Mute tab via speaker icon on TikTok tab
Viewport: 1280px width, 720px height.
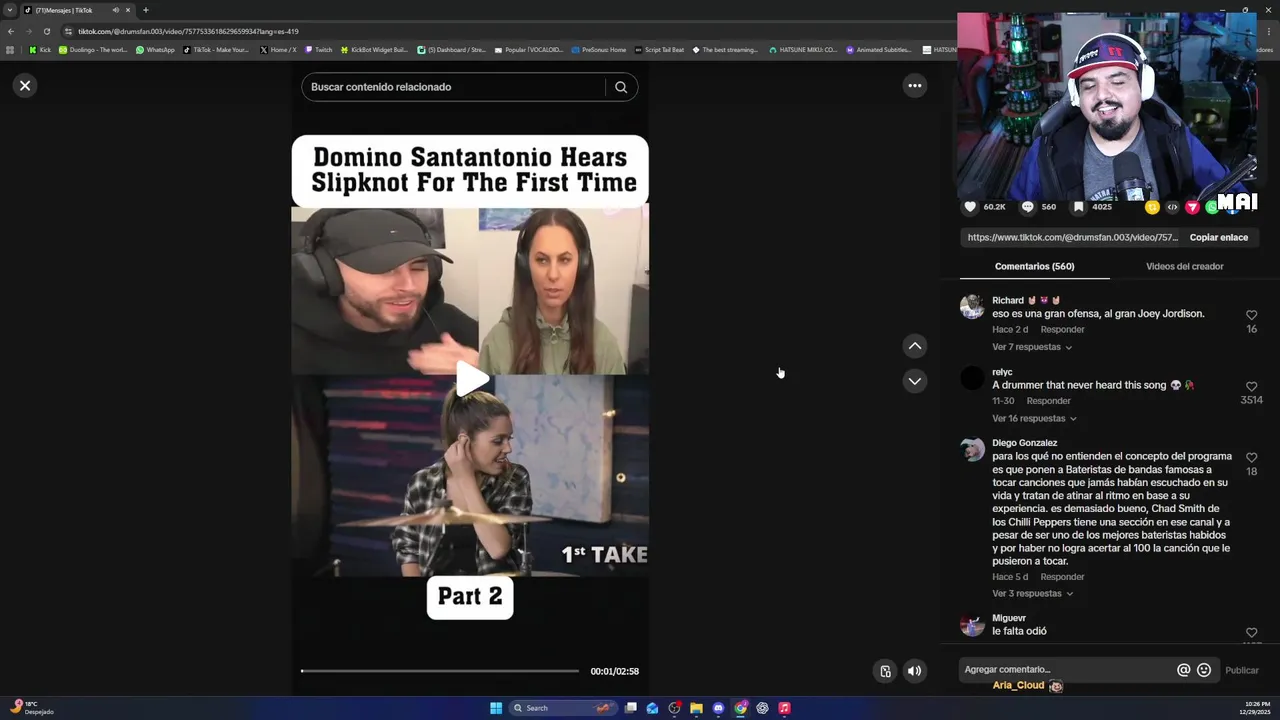(116, 10)
